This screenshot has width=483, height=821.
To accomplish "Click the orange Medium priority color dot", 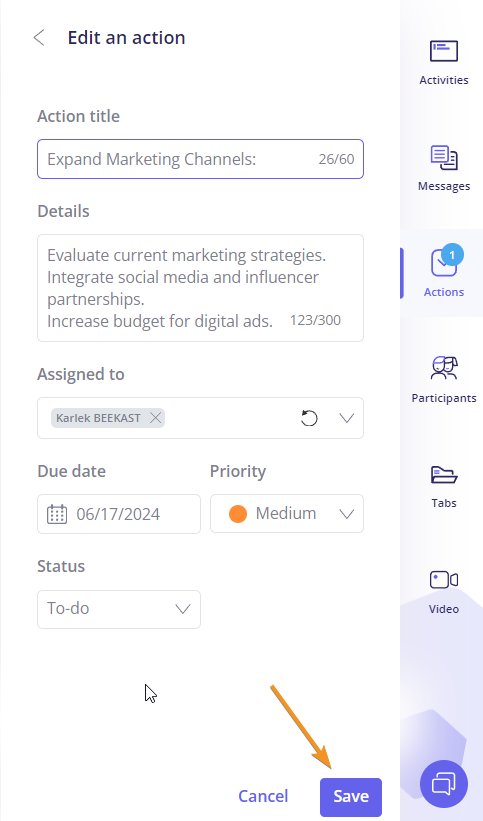I will 238,514.
